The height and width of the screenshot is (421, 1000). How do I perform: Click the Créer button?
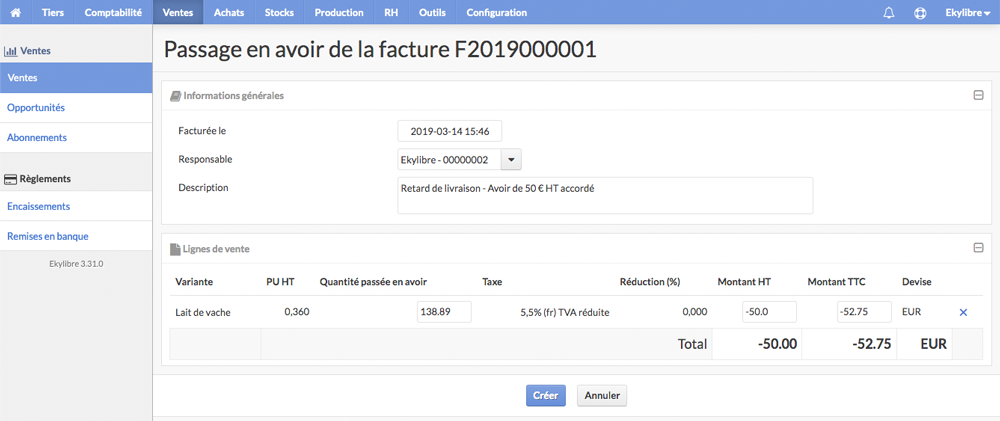tap(546, 395)
